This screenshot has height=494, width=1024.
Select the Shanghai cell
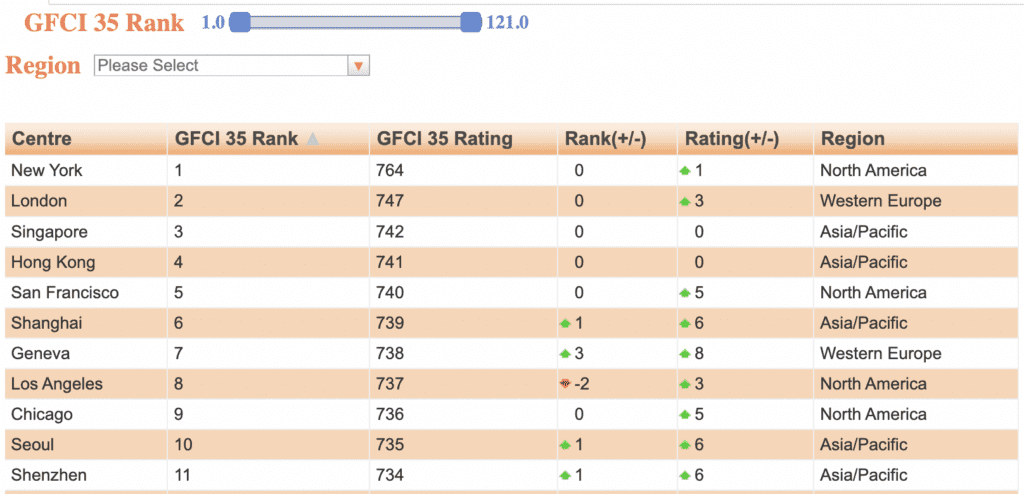coord(86,323)
